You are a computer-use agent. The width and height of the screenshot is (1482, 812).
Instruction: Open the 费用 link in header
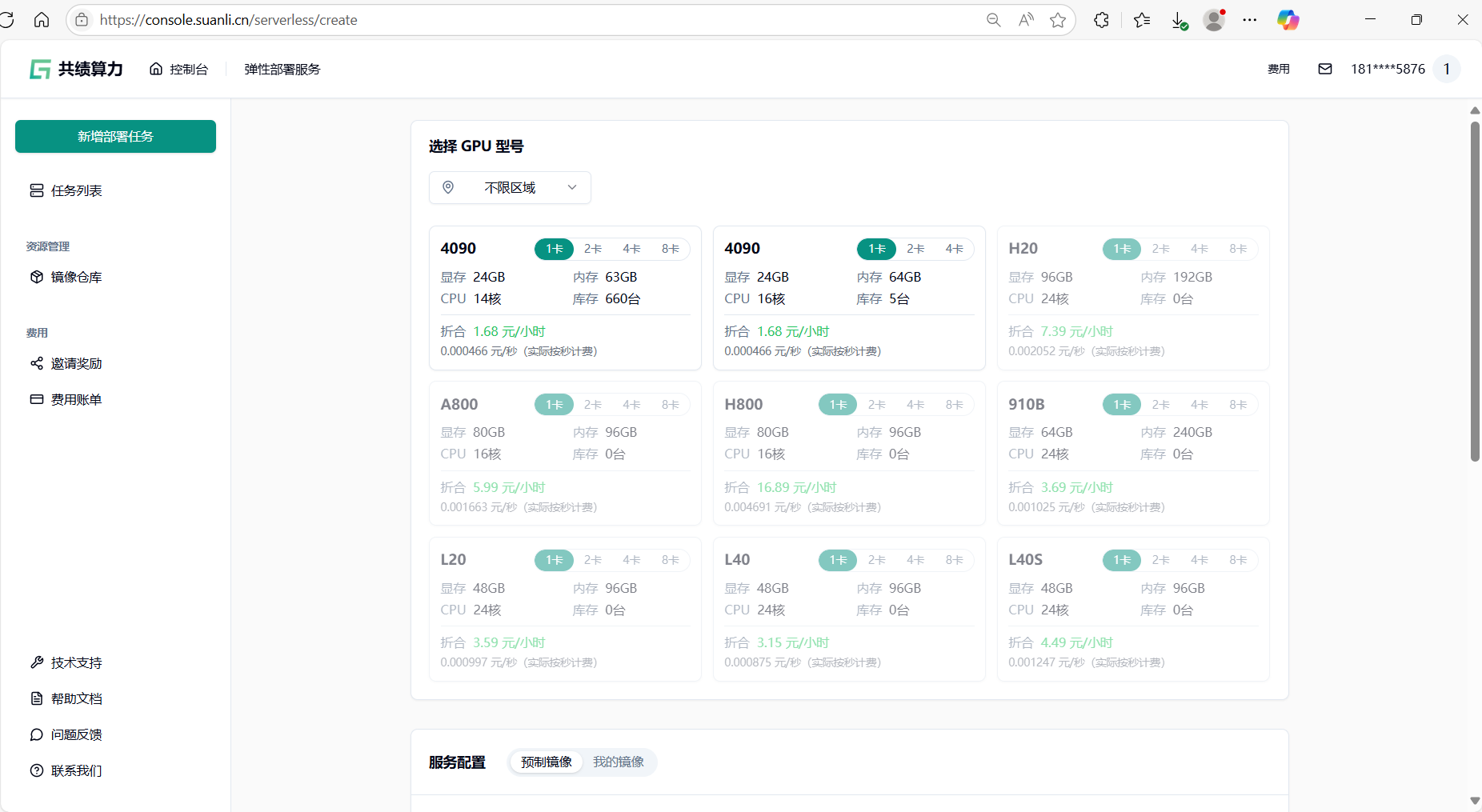point(1278,70)
